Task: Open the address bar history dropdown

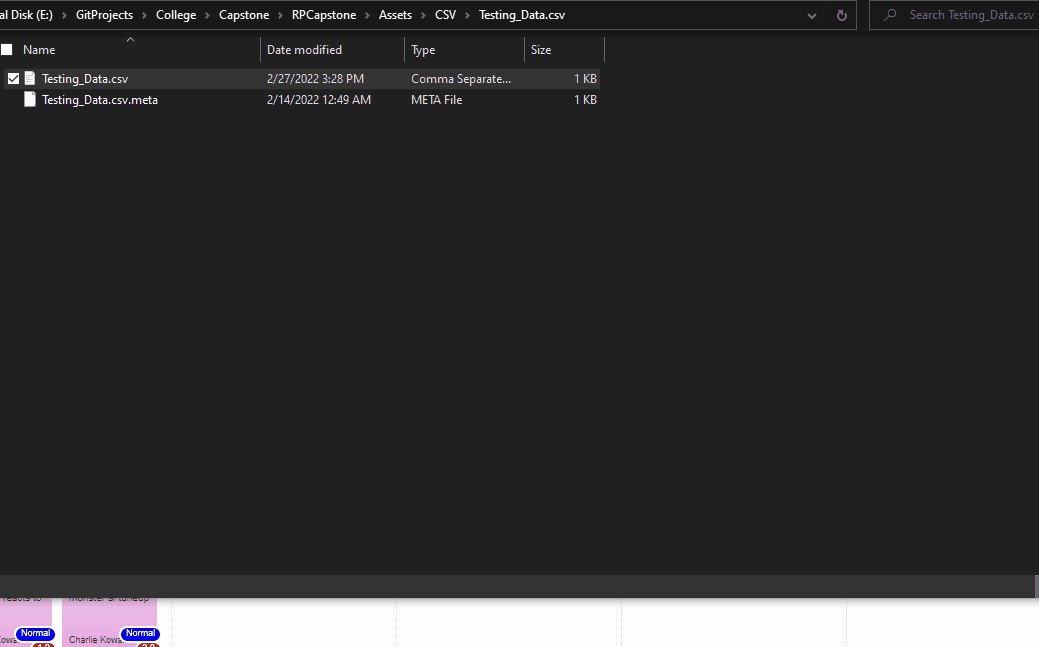Action: (x=812, y=15)
